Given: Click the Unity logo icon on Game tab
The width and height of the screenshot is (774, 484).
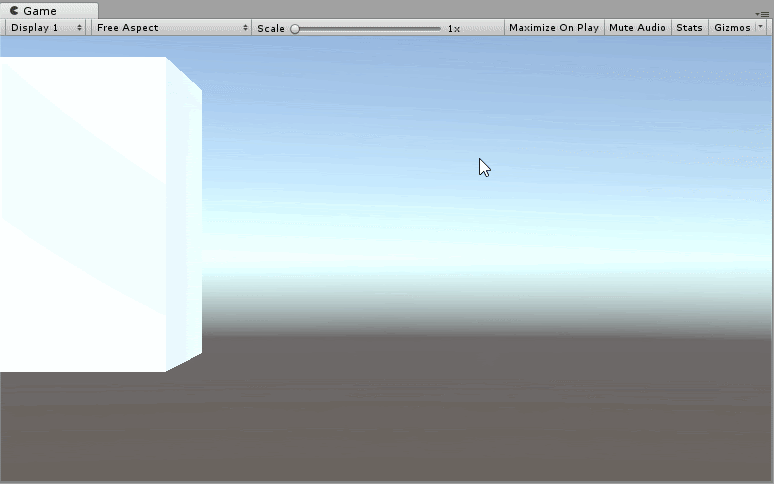Looking at the screenshot, I should 14,10.
